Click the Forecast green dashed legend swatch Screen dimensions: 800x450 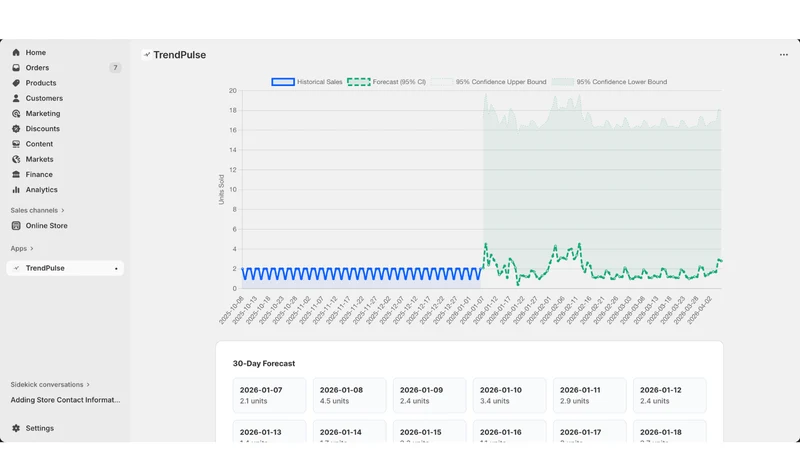point(359,82)
